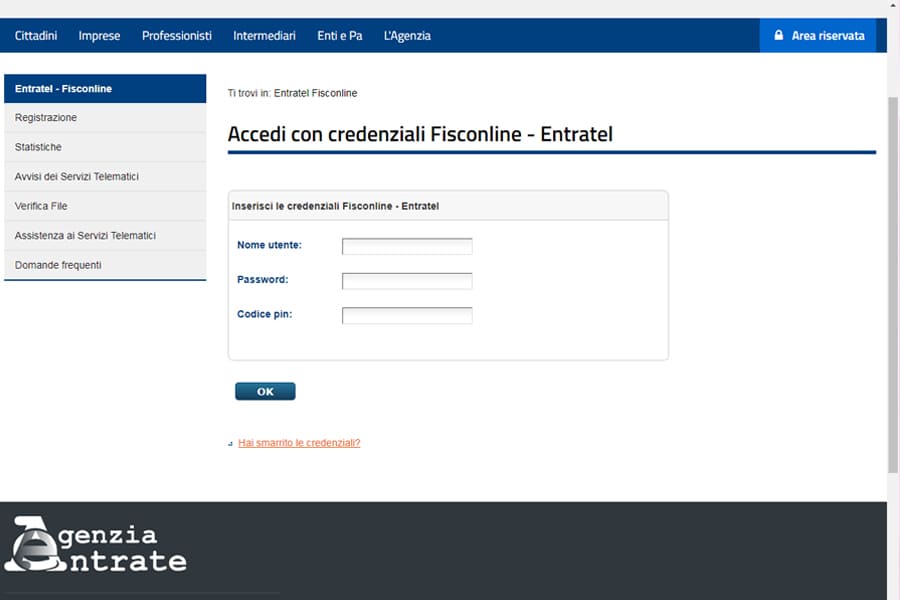Click the lock icon in Area riservata
The width and height of the screenshot is (900, 600).
[x=778, y=35]
